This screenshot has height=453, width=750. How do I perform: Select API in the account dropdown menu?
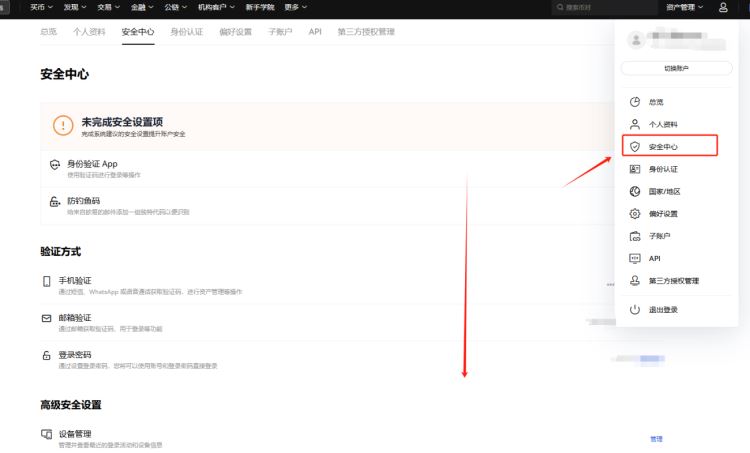(x=654, y=258)
